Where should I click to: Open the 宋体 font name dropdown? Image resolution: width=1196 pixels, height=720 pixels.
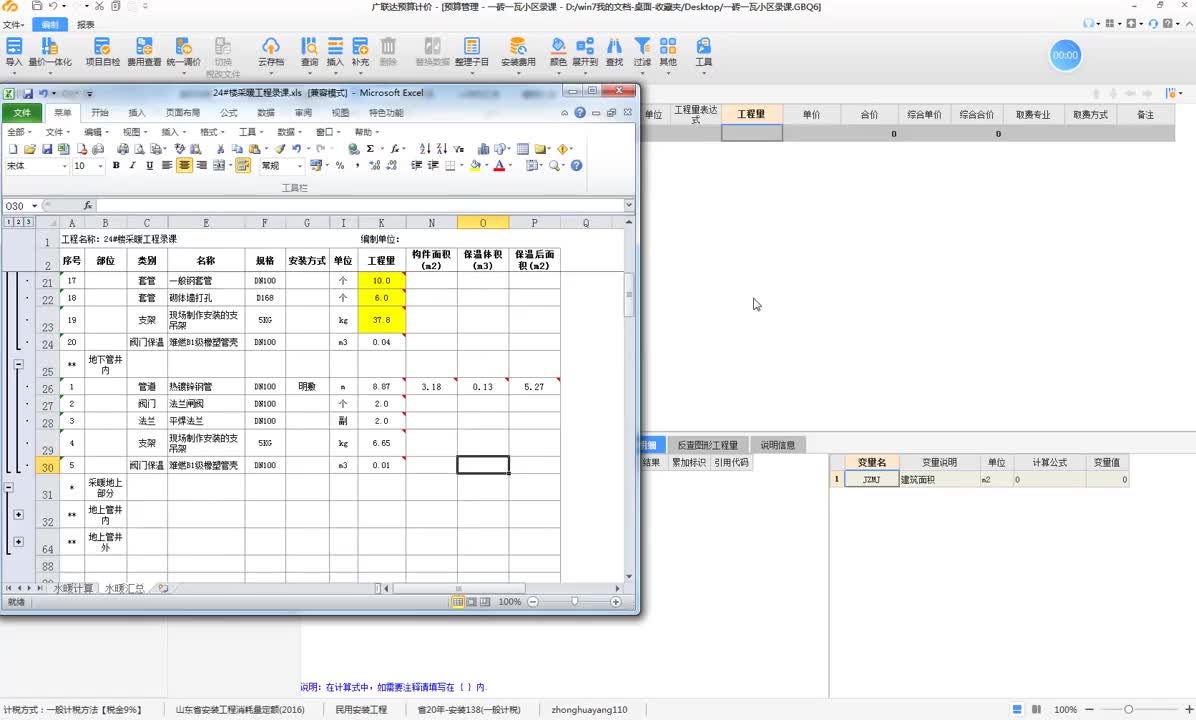pos(66,166)
